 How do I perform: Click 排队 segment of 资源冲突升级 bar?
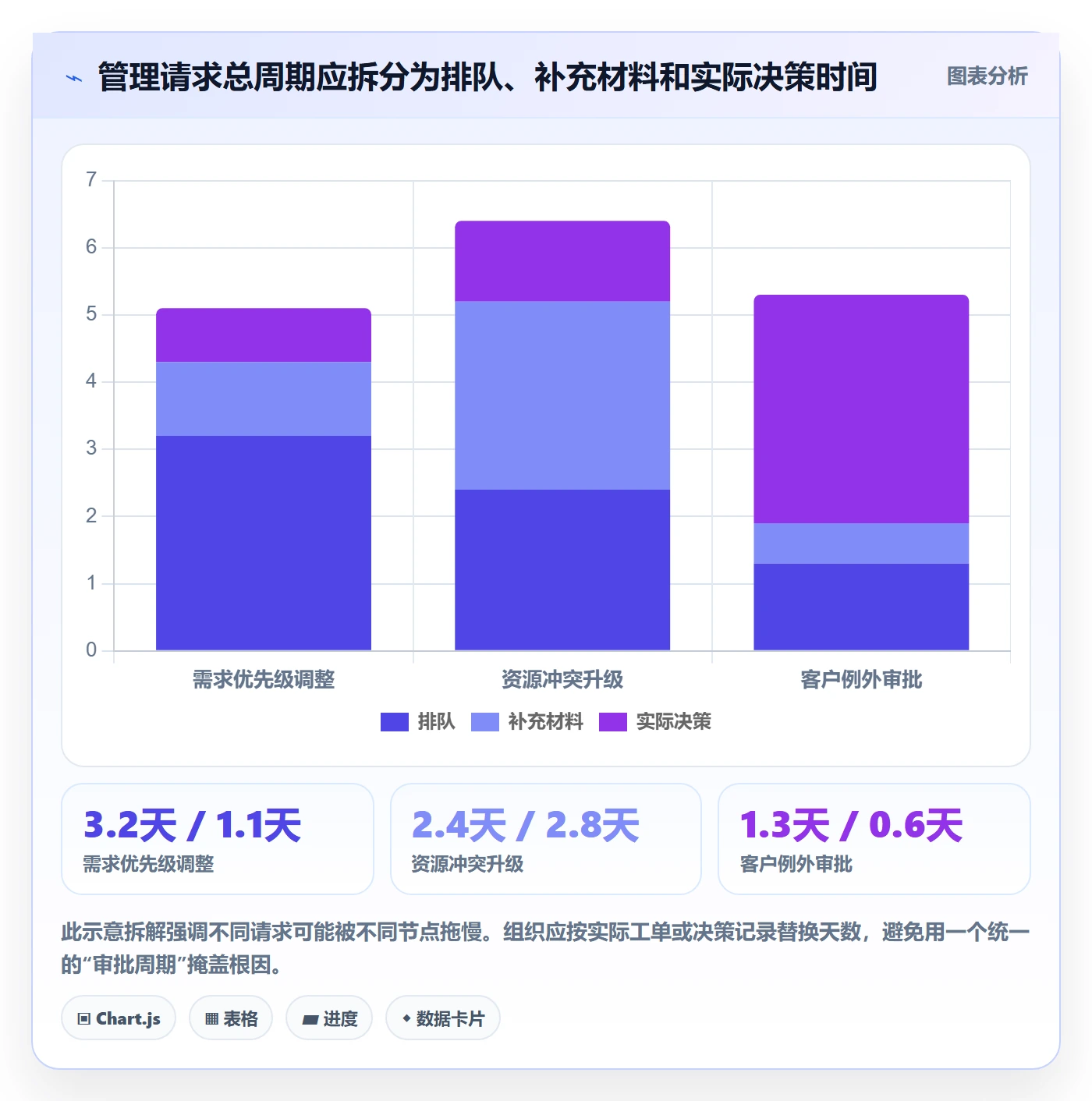562,570
